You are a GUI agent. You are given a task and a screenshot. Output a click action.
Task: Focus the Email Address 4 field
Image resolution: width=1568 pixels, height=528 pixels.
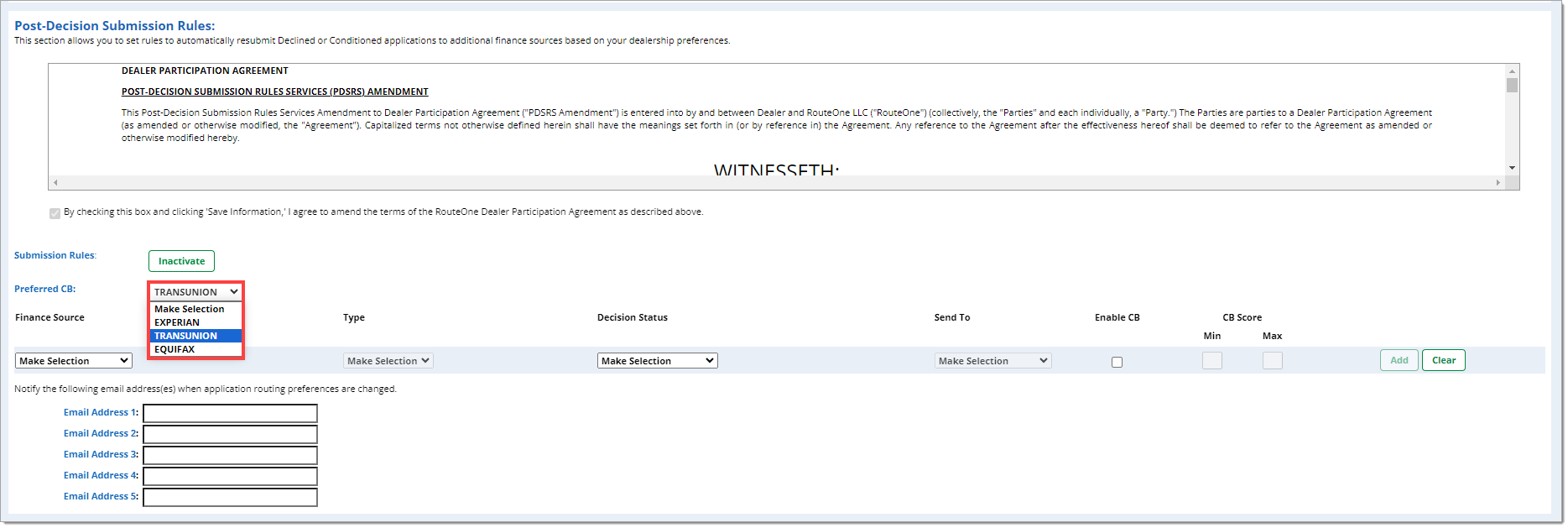click(230, 476)
